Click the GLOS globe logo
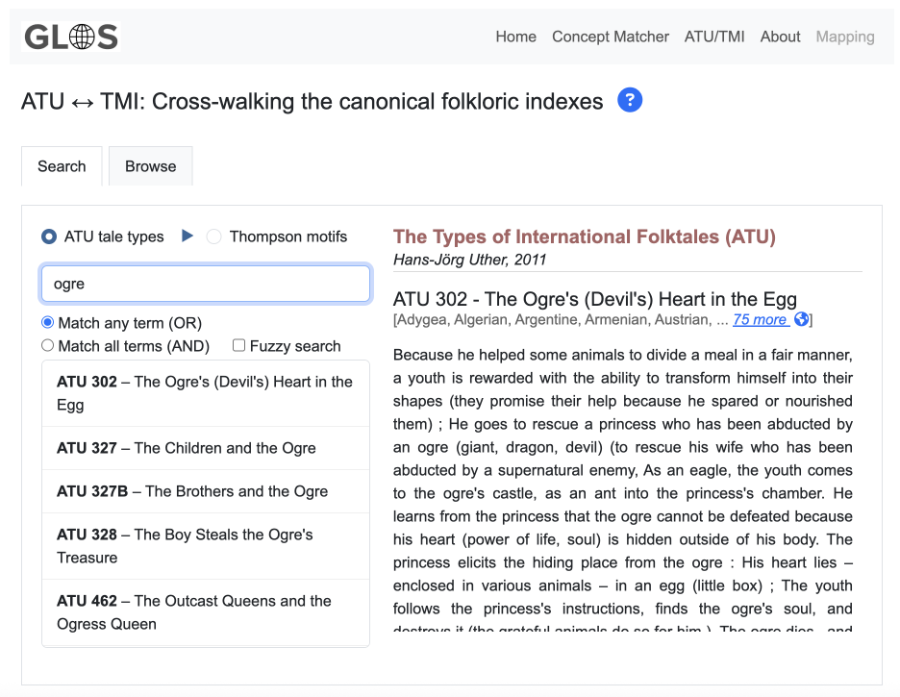 point(70,37)
